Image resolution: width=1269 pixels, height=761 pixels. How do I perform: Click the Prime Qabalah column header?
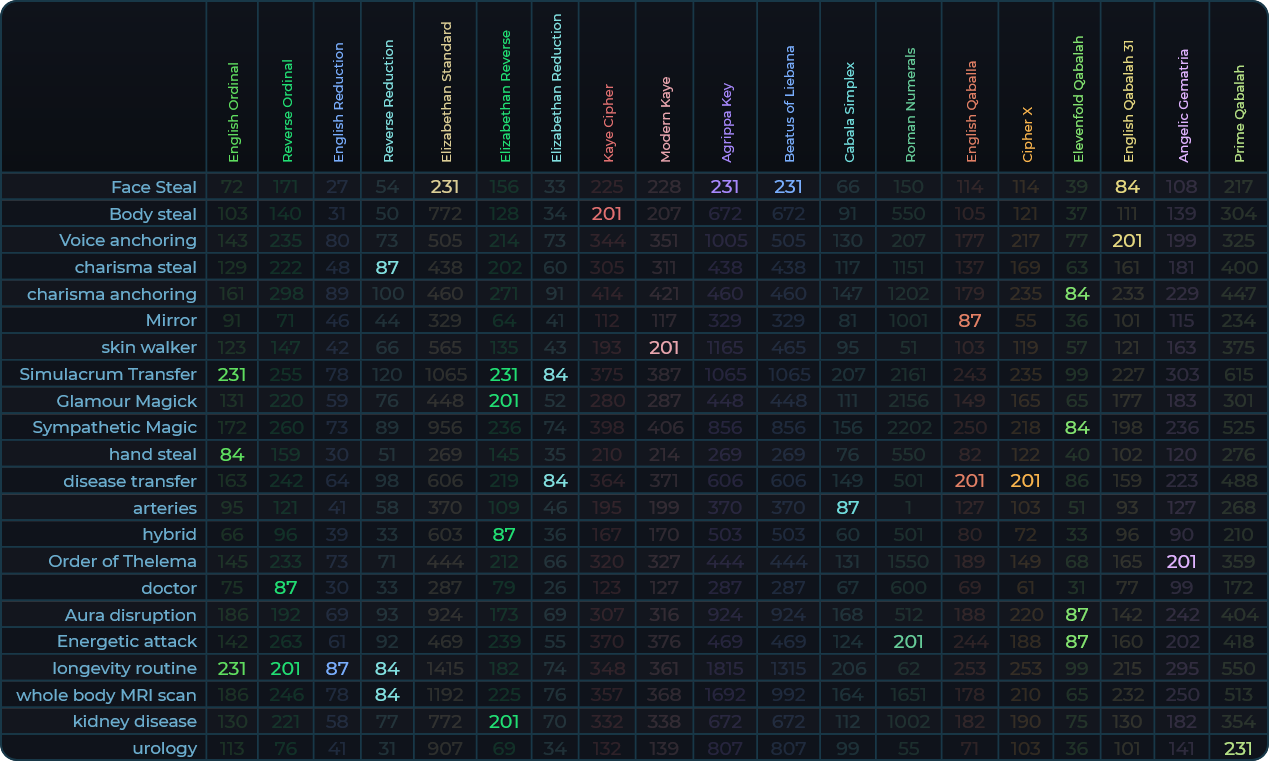(1238, 114)
